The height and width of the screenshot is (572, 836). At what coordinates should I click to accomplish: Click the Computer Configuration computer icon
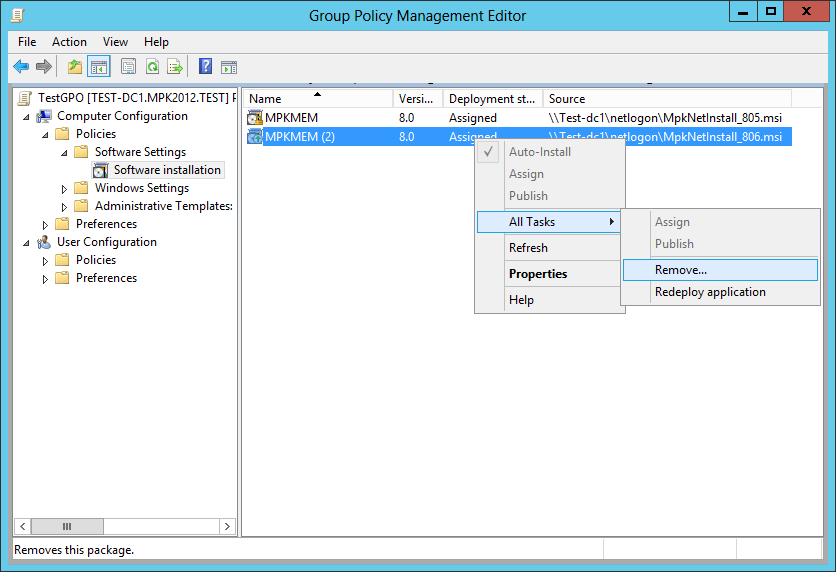pyautogui.click(x=44, y=116)
